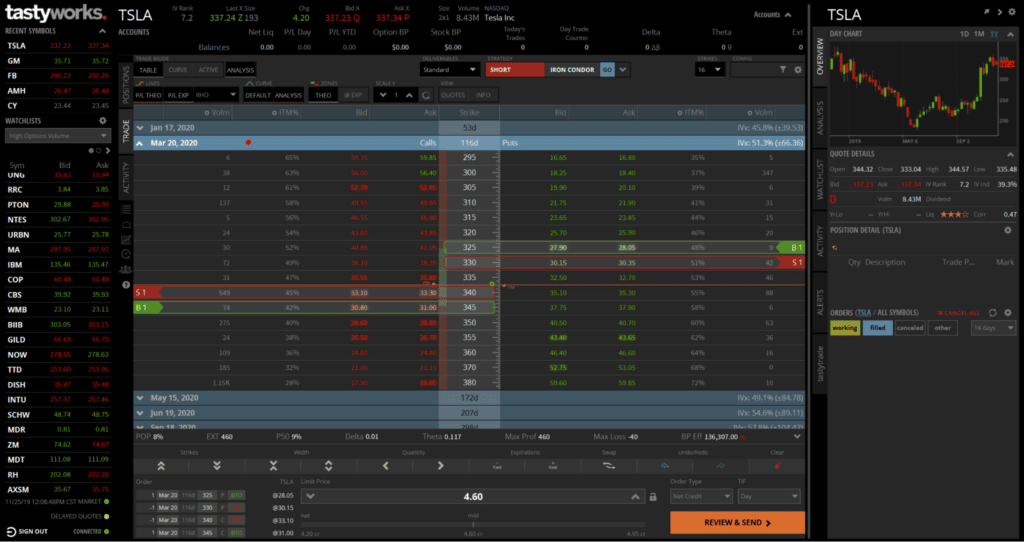Open Watchlists settings gear
This screenshot has height=542, width=1024.
click(x=102, y=120)
